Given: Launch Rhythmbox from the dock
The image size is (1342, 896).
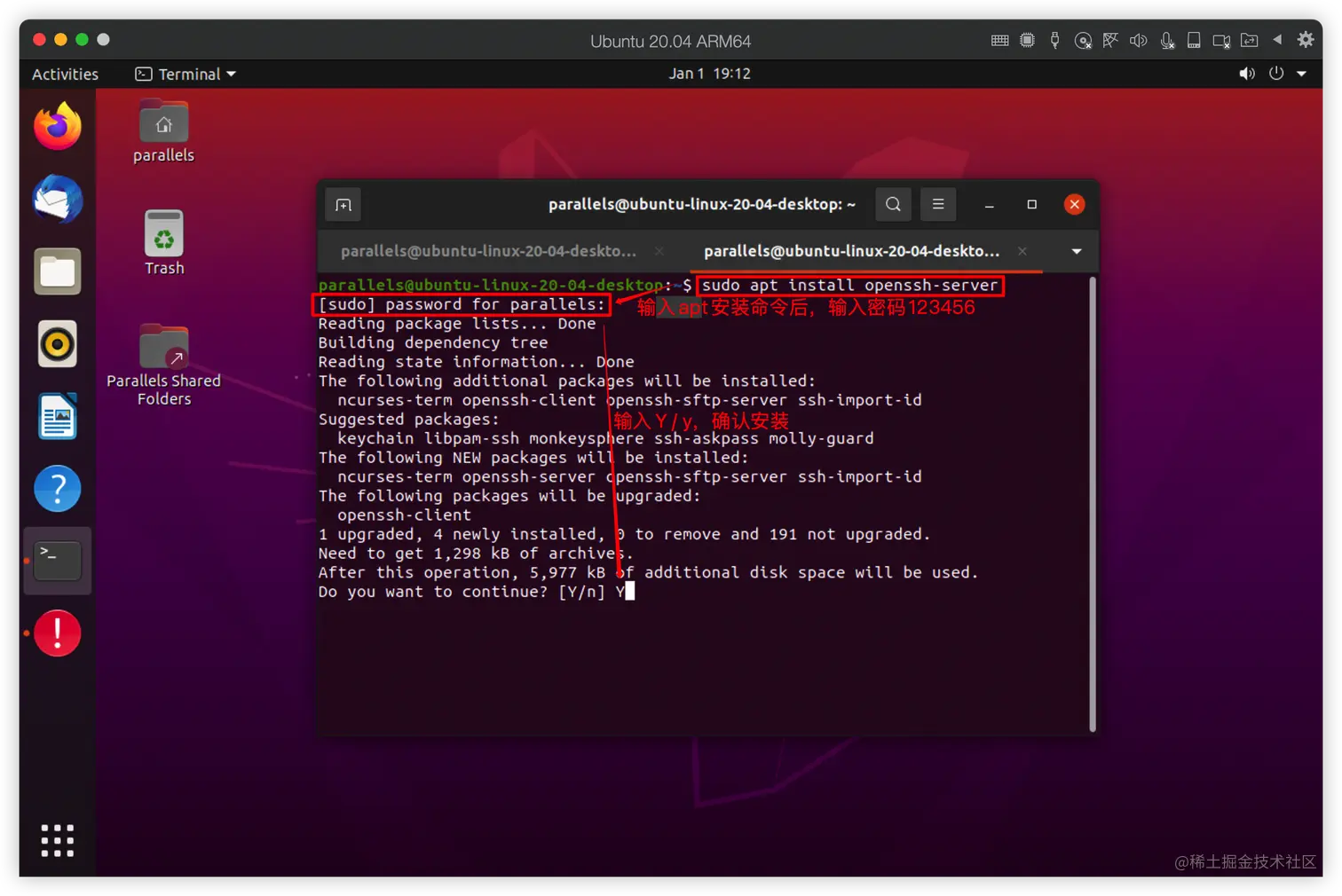Looking at the screenshot, I should [58, 344].
